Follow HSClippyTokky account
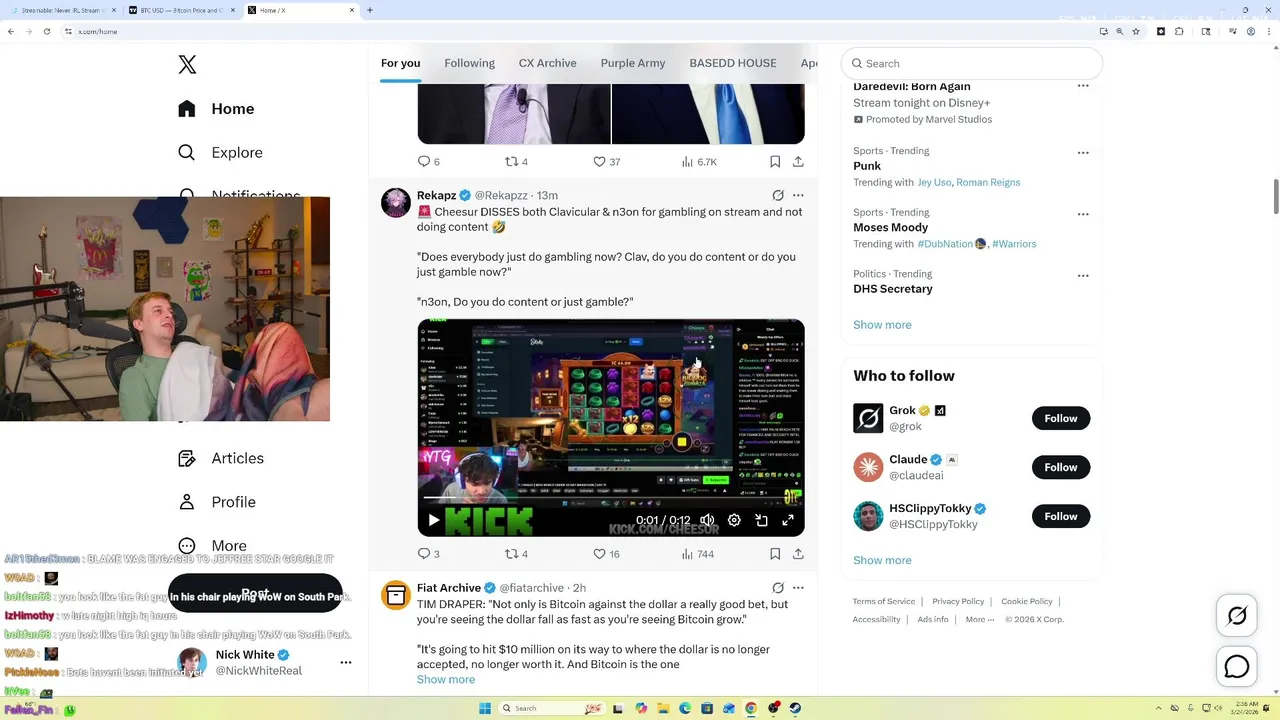 1061,516
